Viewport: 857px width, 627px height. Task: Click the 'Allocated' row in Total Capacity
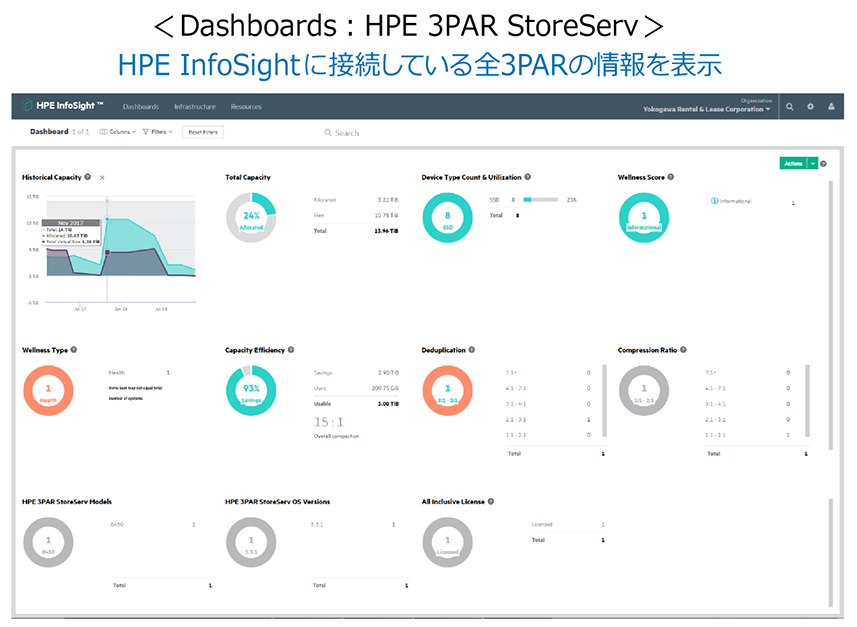[x=356, y=200]
